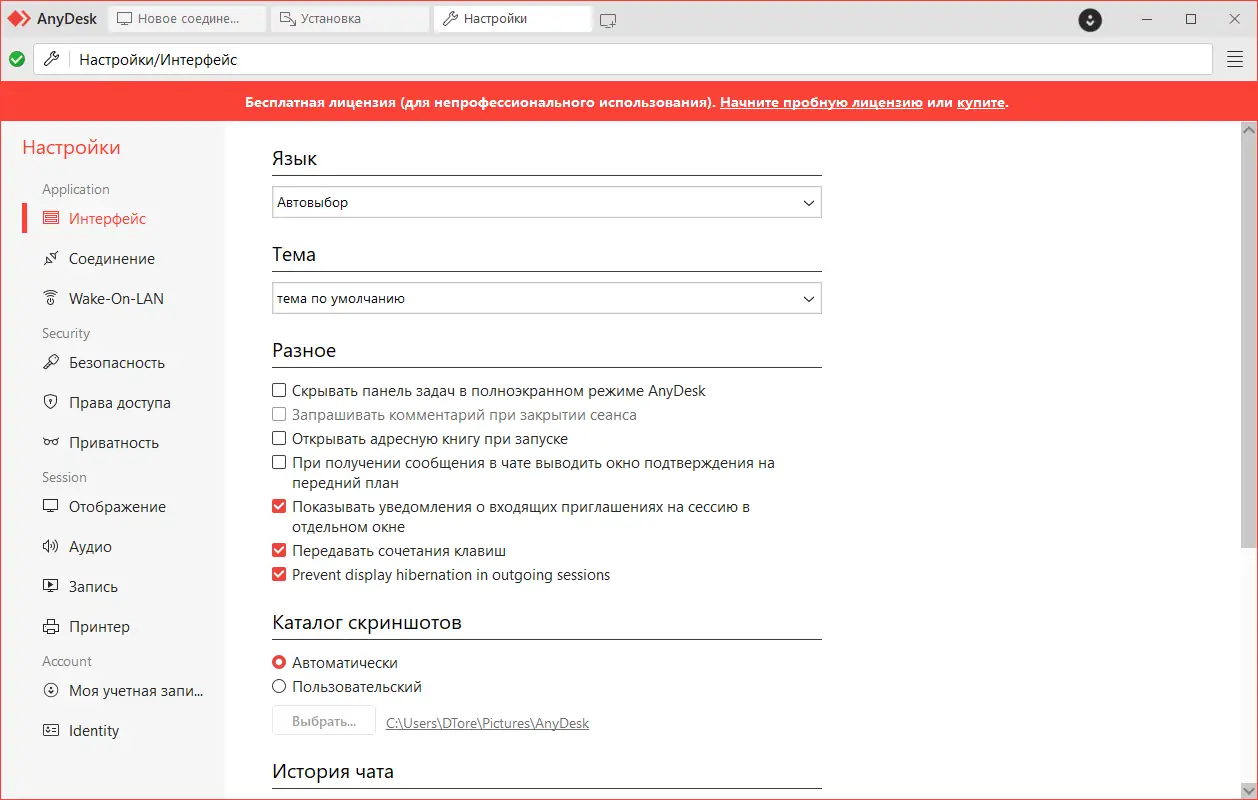Click the ID card icon beside Identity
This screenshot has height=800, width=1258.
coord(51,730)
